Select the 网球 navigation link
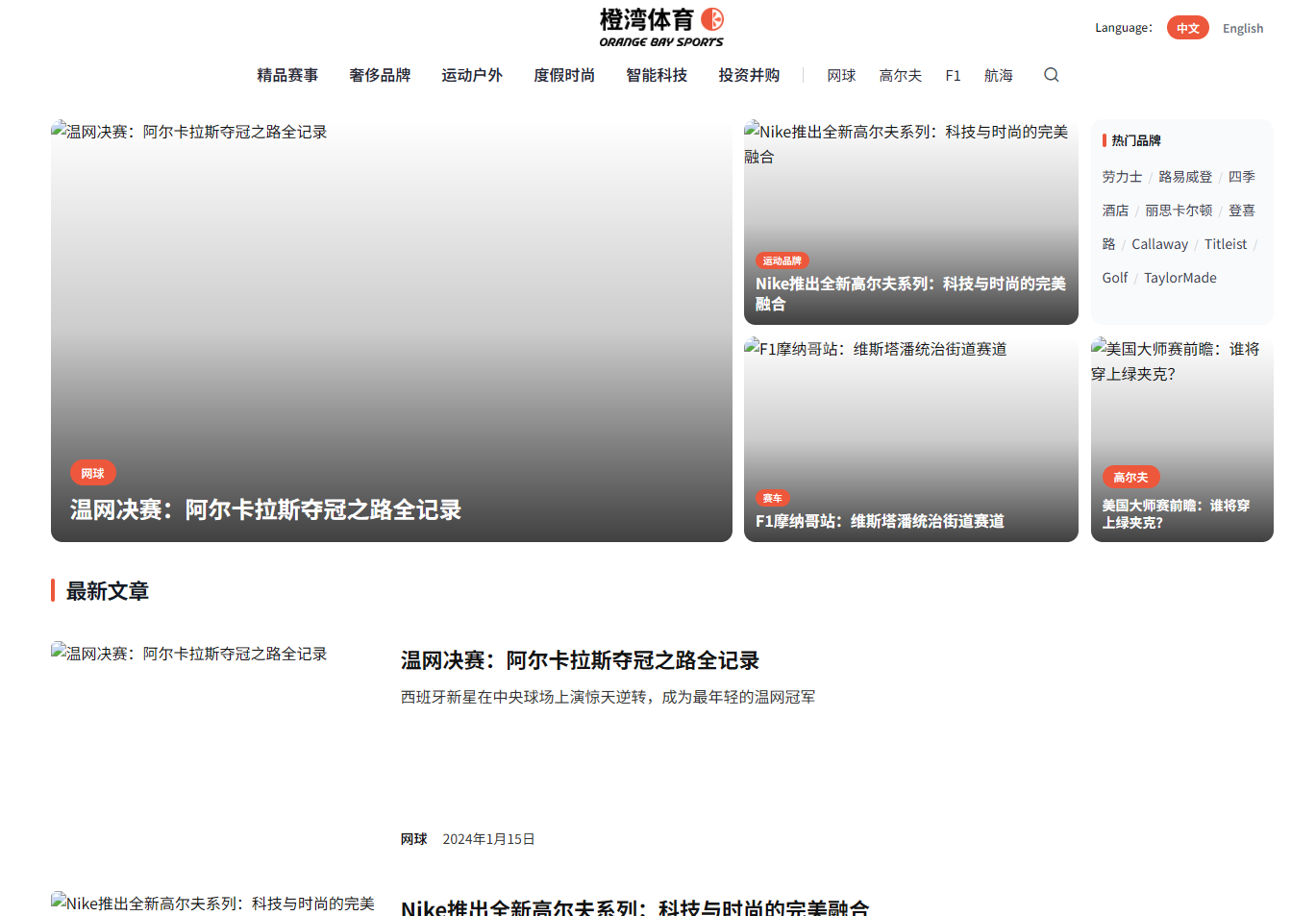The image size is (1316, 916). click(841, 75)
